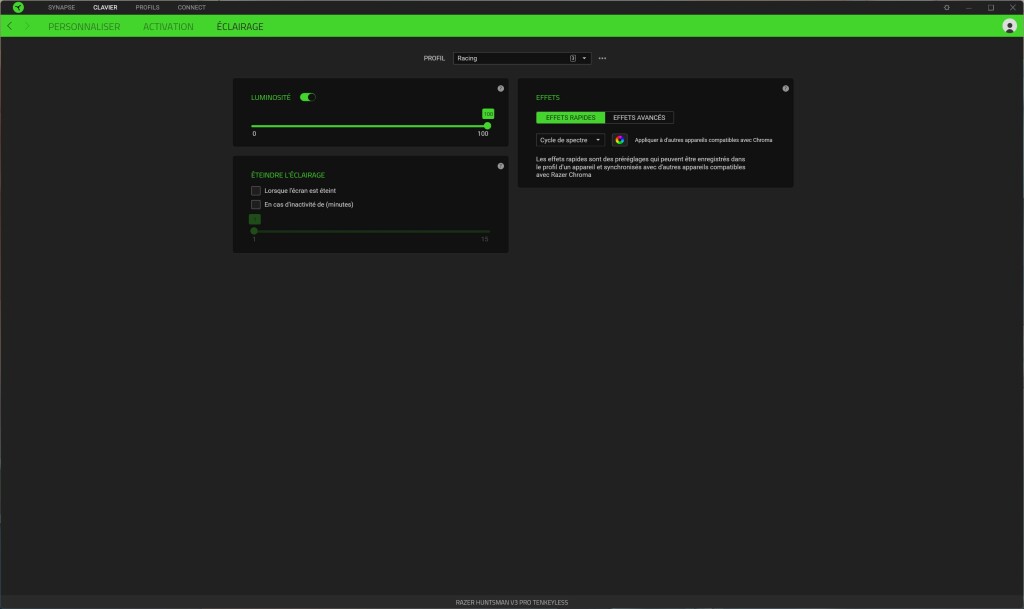Open the user account avatar

[1009, 26]
